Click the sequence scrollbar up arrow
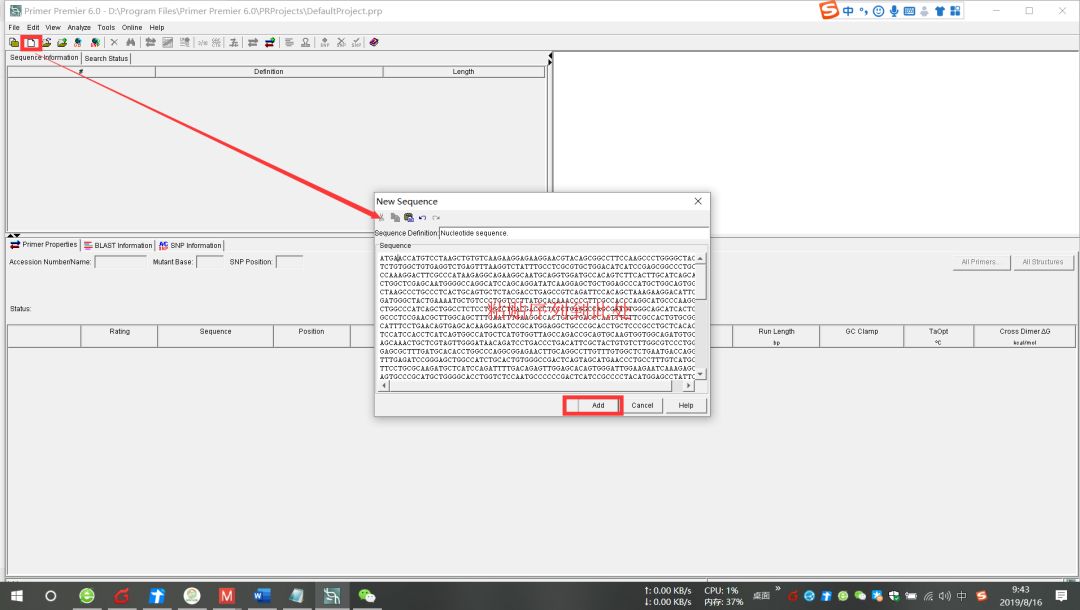The height and width of the screenshot is (610, 1080). 700,259
